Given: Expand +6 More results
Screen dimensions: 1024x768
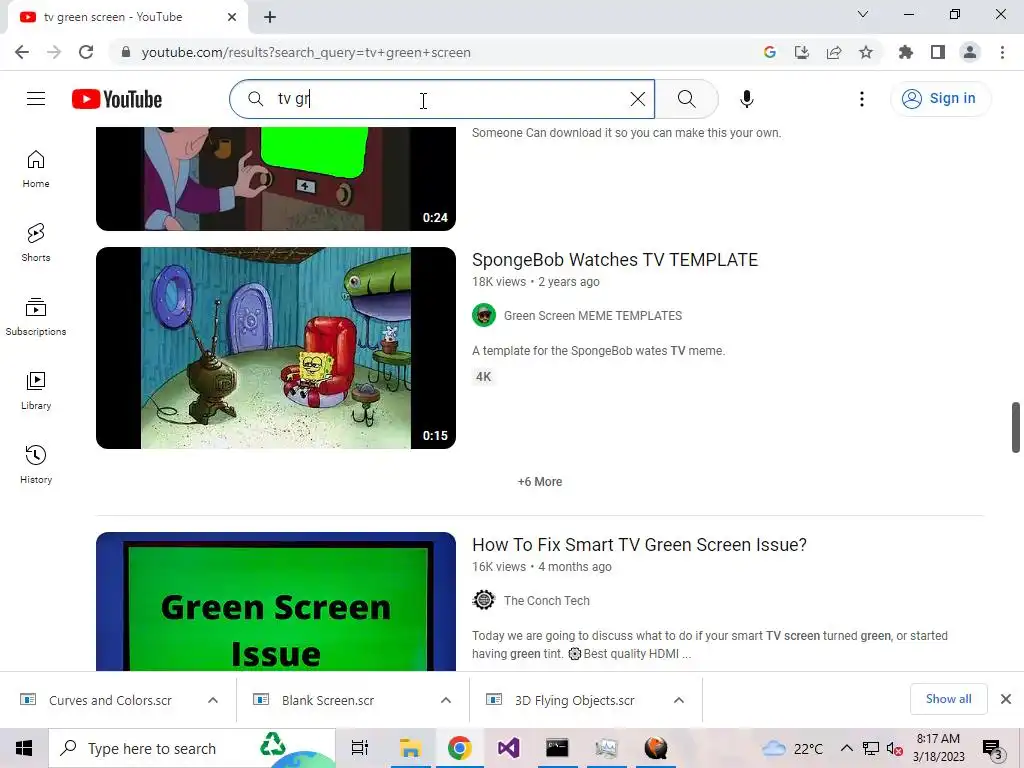Looking at the screenshot, I should click(x=540, y=482).
